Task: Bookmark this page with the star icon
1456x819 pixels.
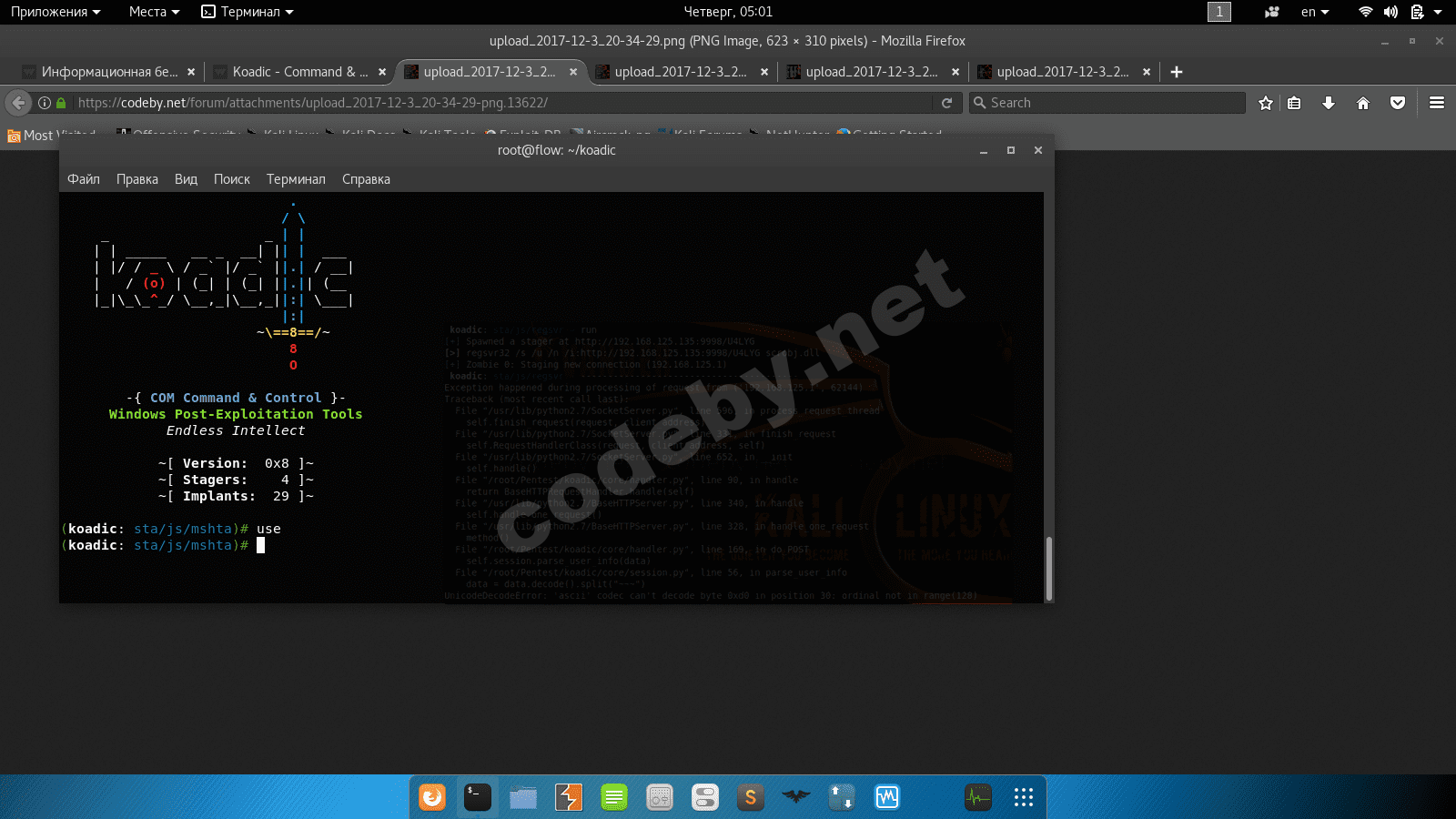Action: pyautogui.click(x=1265, y=103)
